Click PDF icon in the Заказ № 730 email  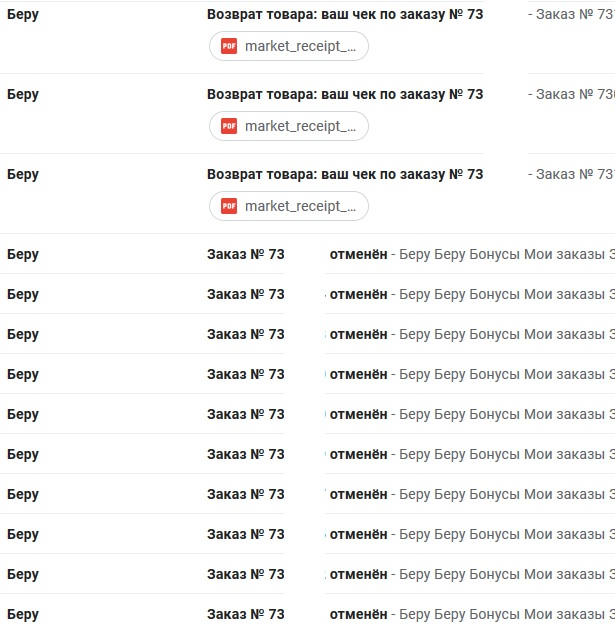coord(229,126)
